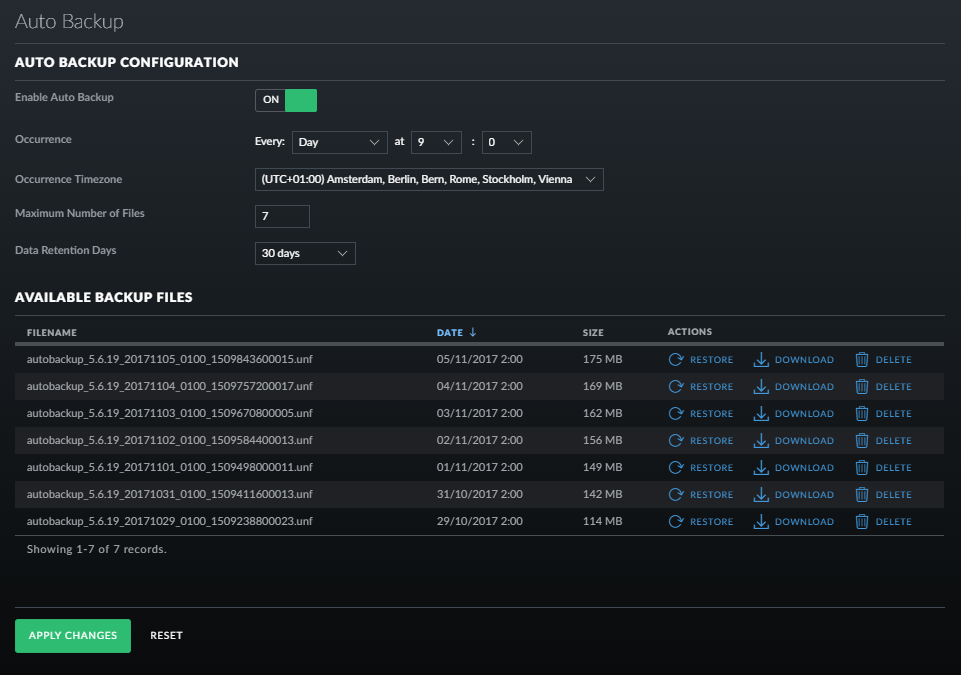Viewport: 961px width, 675px height.
Task: Open the Occurrence minute dropdown
Action: tap(505, 142)
